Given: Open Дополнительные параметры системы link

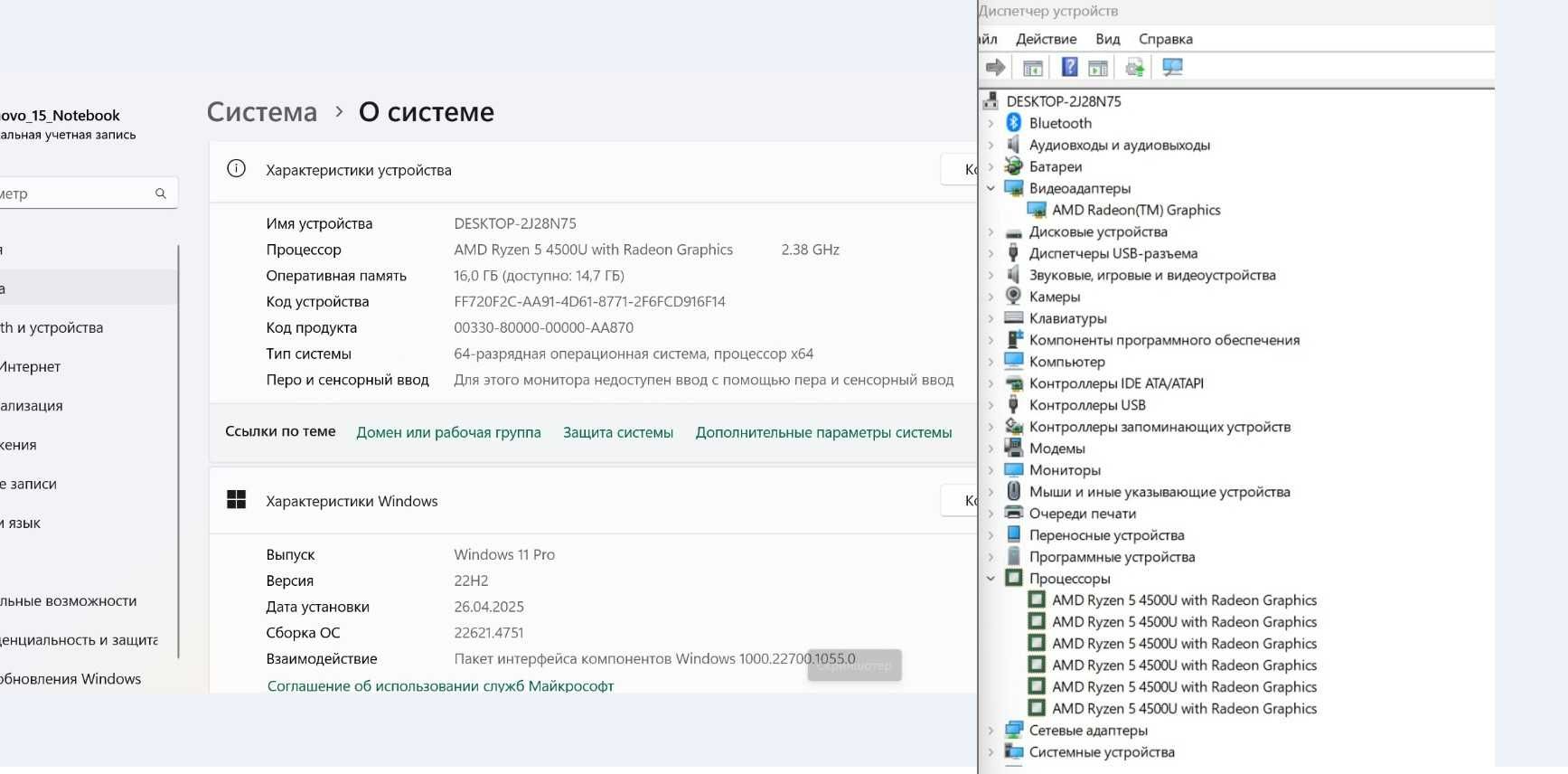Looking at the screenshot, I should [x=823, y=432].
